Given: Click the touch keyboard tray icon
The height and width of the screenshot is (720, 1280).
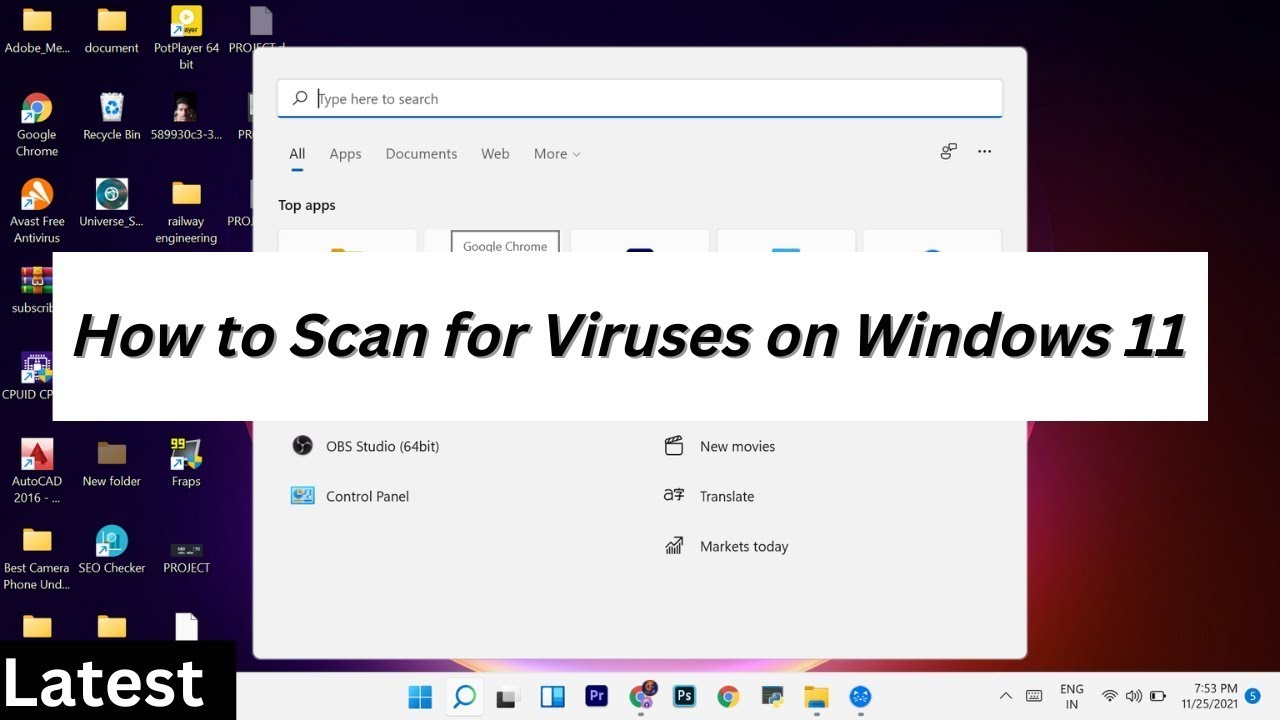Looking at the screenshot, I should tap(1034, 696).
